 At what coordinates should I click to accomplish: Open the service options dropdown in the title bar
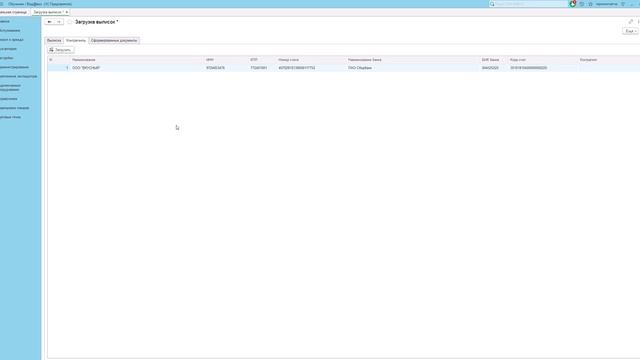623,4
